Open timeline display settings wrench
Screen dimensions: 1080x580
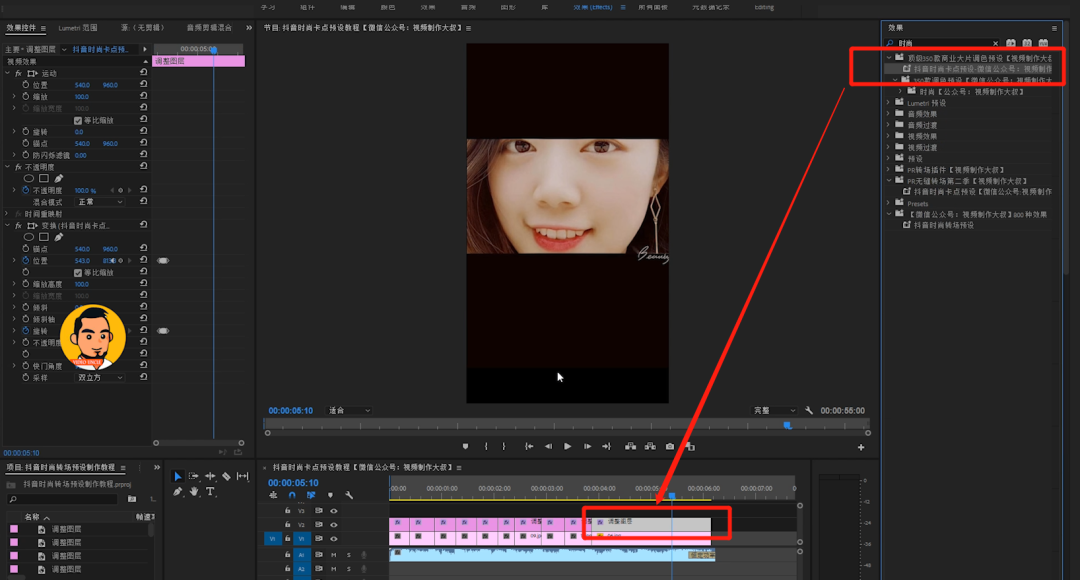click(x=349, y=495)
